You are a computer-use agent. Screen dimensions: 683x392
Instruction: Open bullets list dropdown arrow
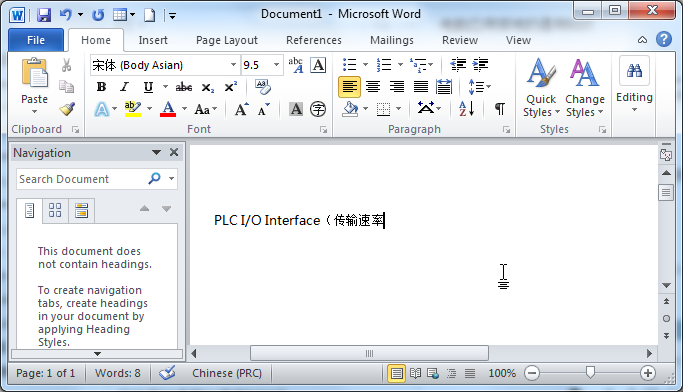tap(365, 65)
